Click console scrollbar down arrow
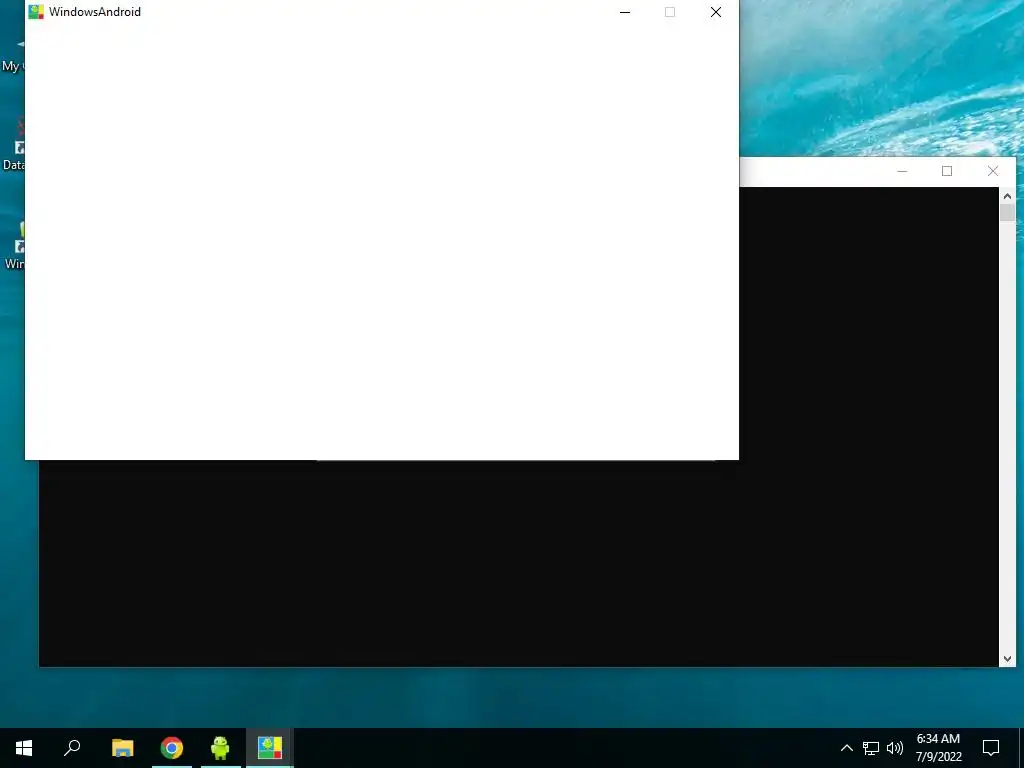Screen dimensions: 1024x768 (1007, 659)
